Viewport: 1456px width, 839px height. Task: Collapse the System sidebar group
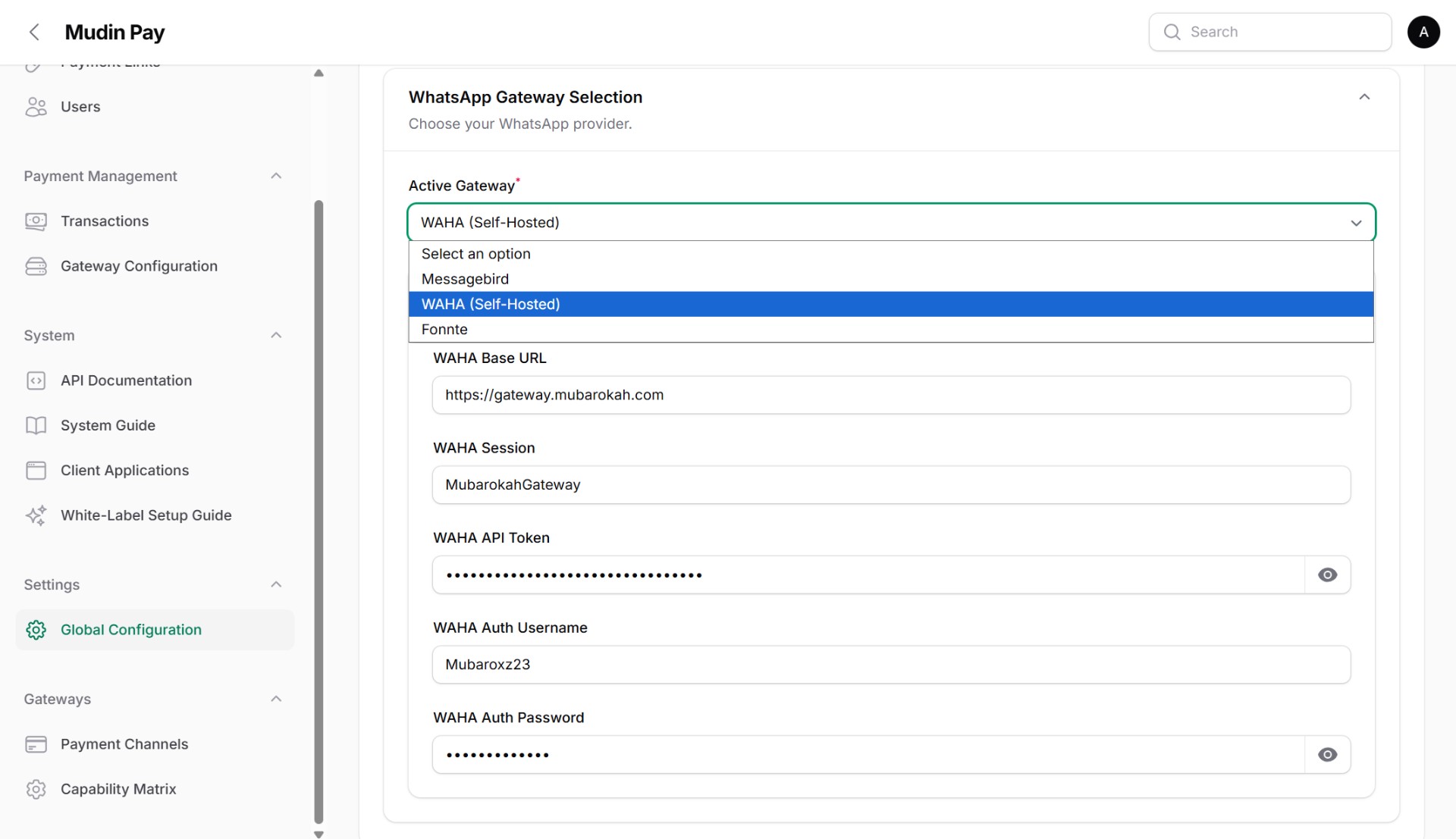click(x=276, y=335)
